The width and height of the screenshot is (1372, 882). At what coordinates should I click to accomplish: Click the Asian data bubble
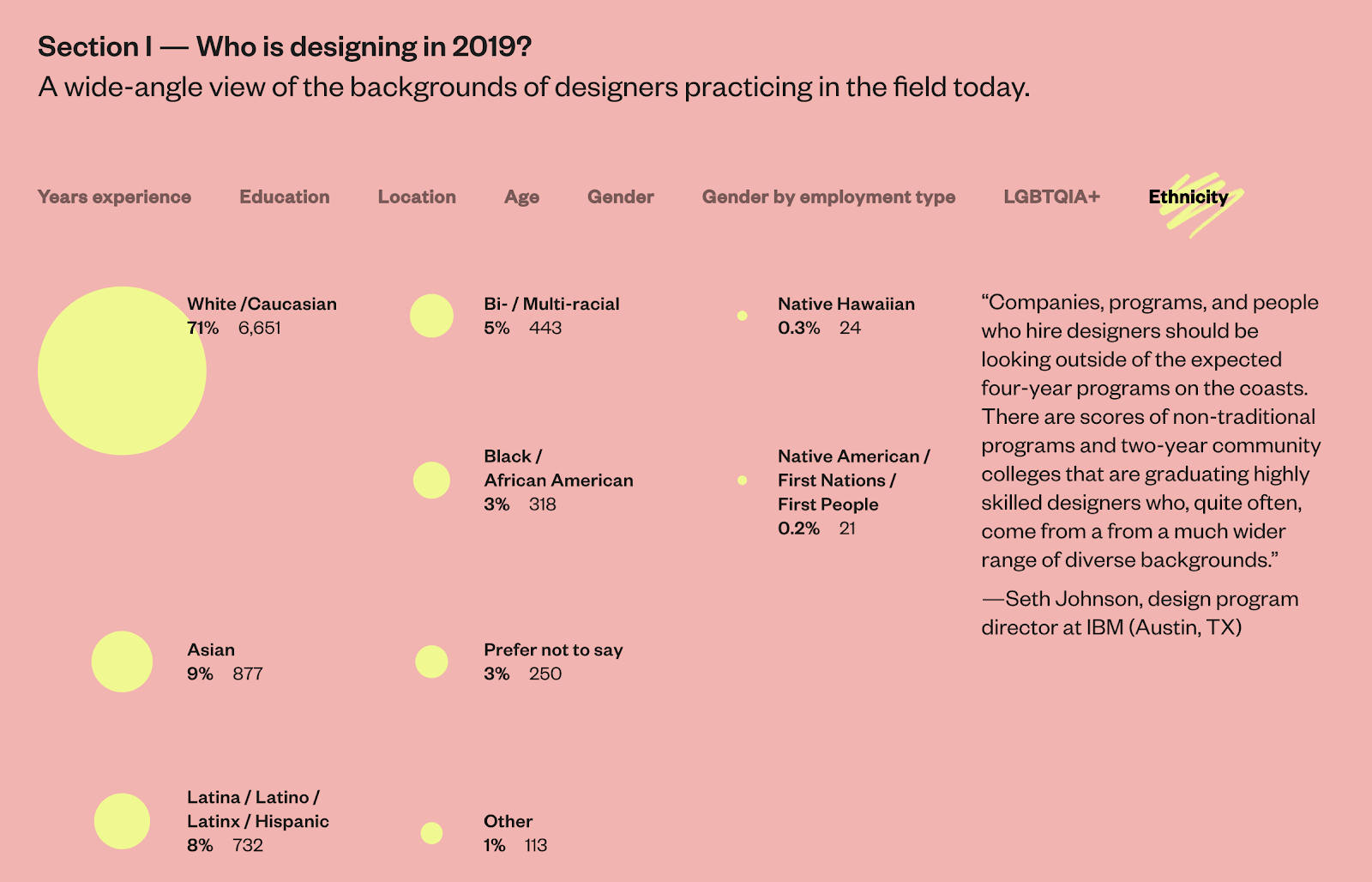[x=122, y=661]
